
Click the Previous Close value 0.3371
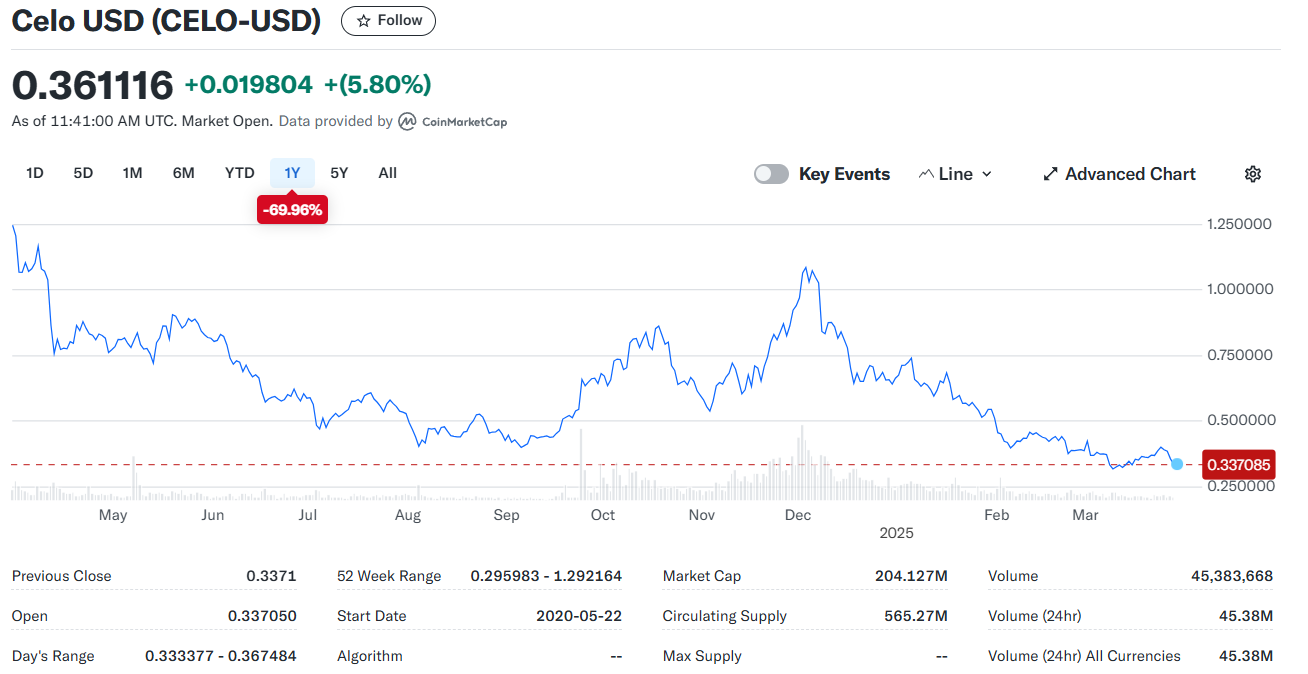(271, 576)
